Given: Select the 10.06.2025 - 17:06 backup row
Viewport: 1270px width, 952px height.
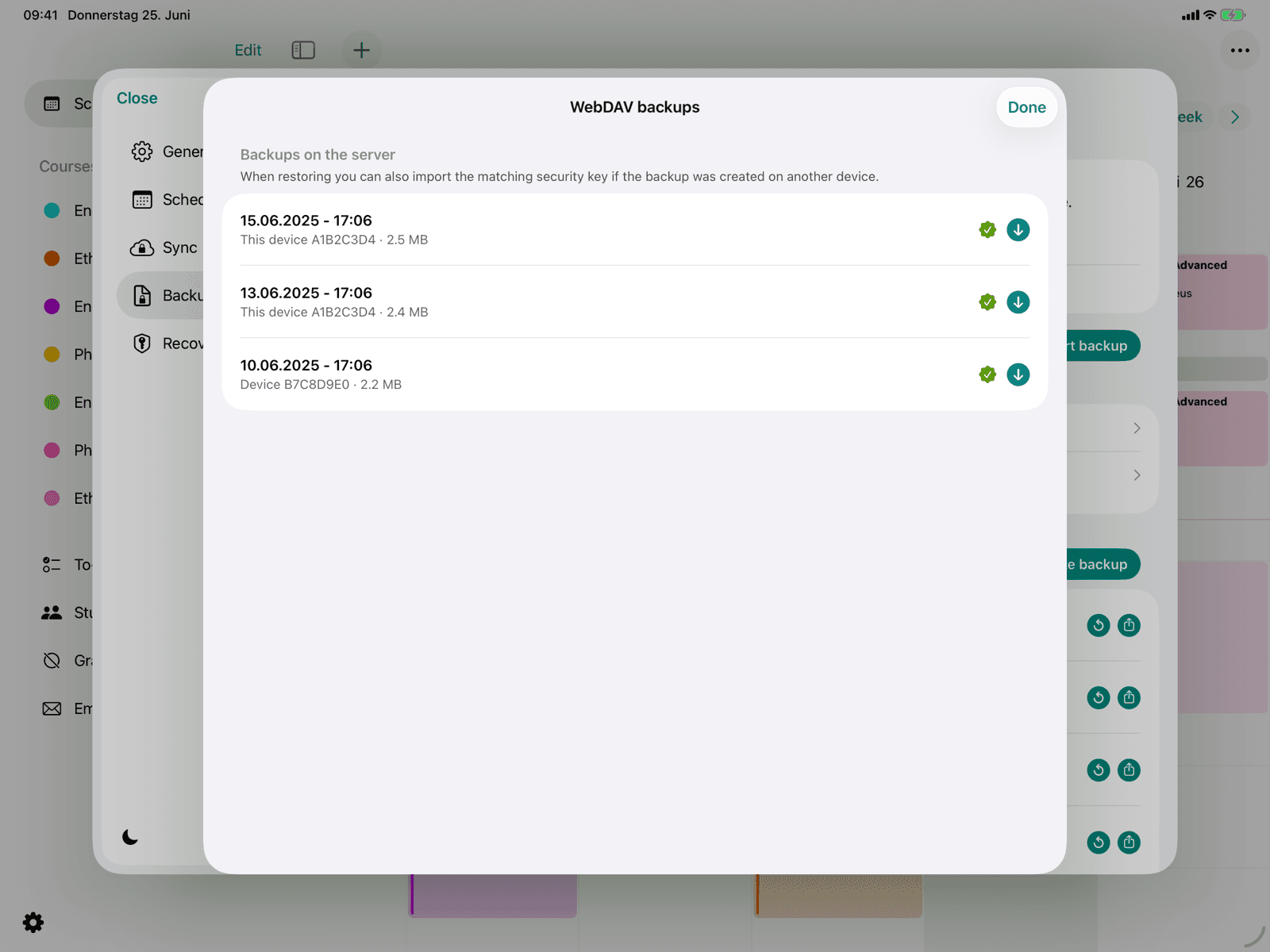Looking at the screenshot, I should (634, 374).
